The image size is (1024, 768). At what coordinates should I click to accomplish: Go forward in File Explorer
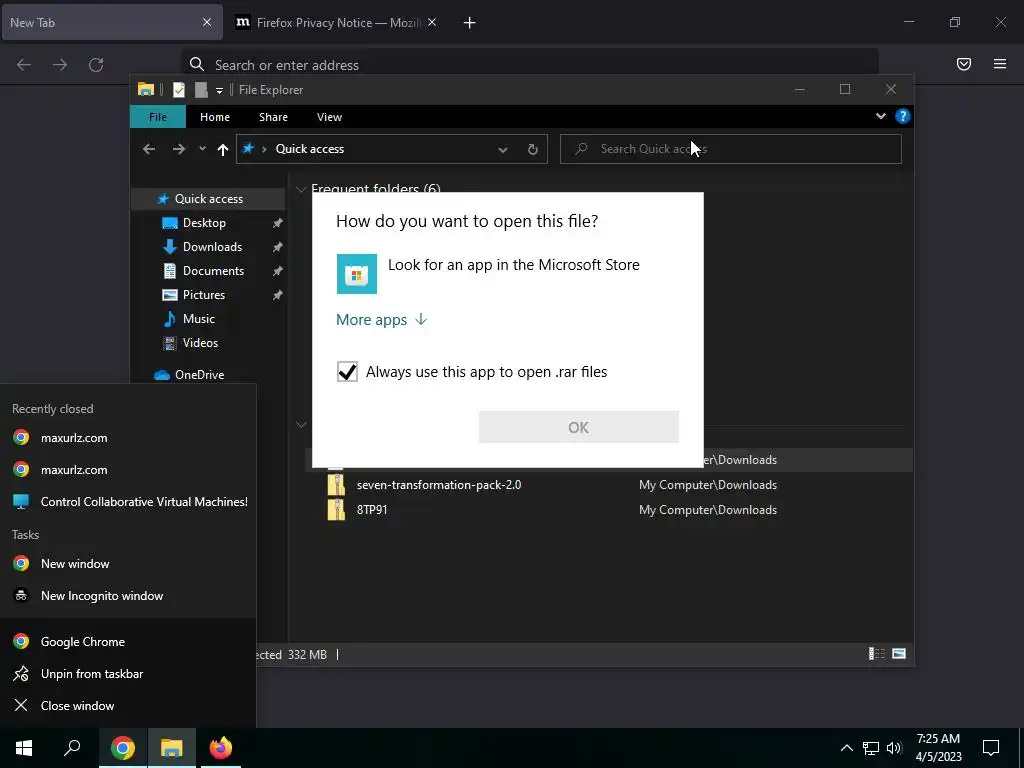click(x=178, y=149)
